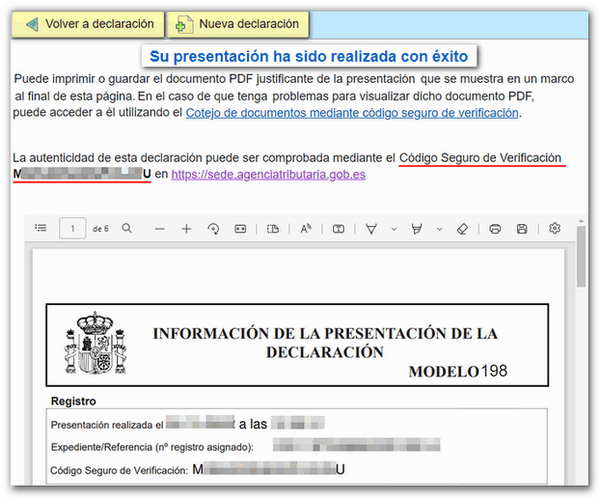600x499 pixels.
Task: Save the PDF document
Action: (x=522, y=229)
